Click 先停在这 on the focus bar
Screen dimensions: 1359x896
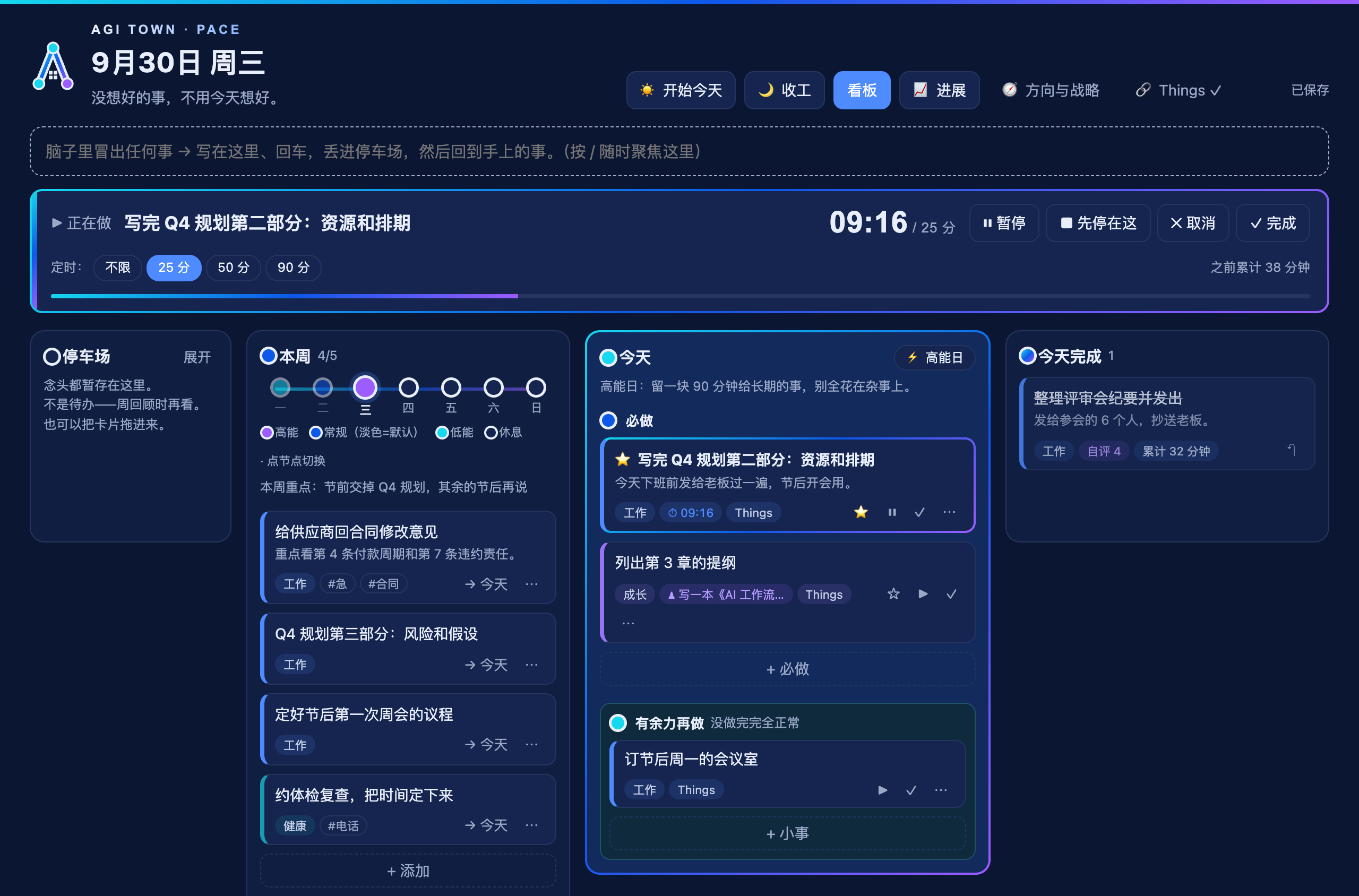pos(1098,223)
